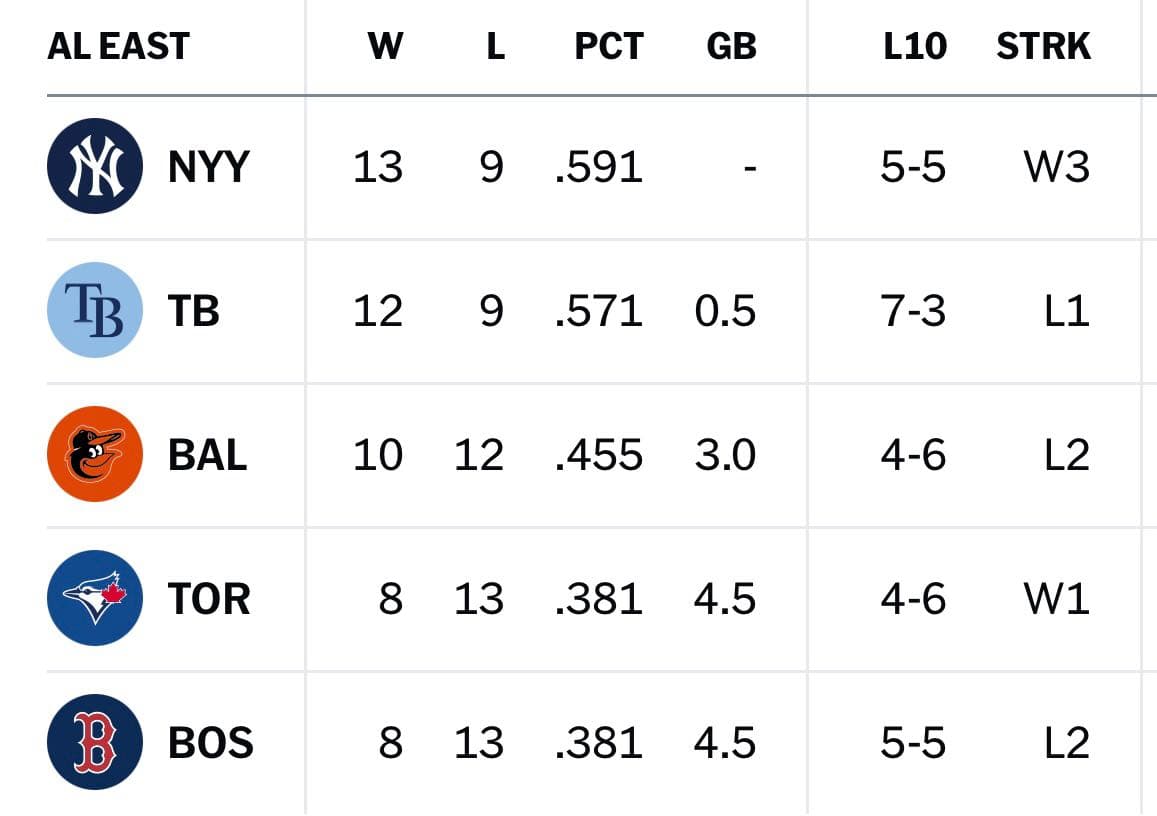Open the TB team link

(193, 311)
